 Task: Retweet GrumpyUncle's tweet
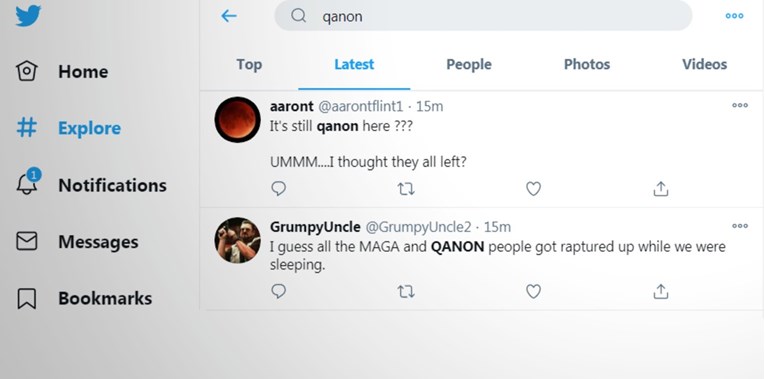tap(406, 292)
